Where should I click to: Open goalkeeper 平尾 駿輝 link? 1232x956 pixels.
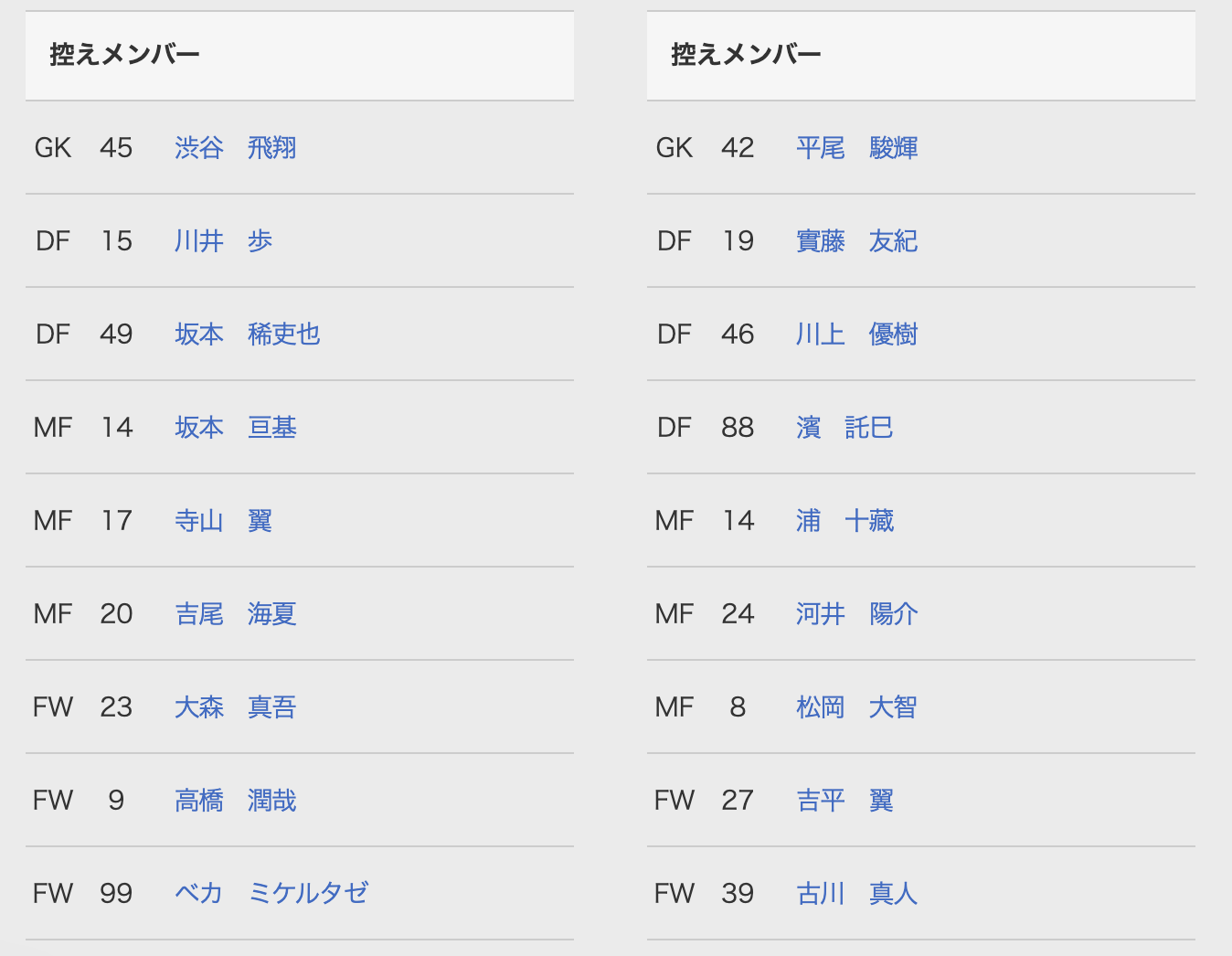[857, 147]
